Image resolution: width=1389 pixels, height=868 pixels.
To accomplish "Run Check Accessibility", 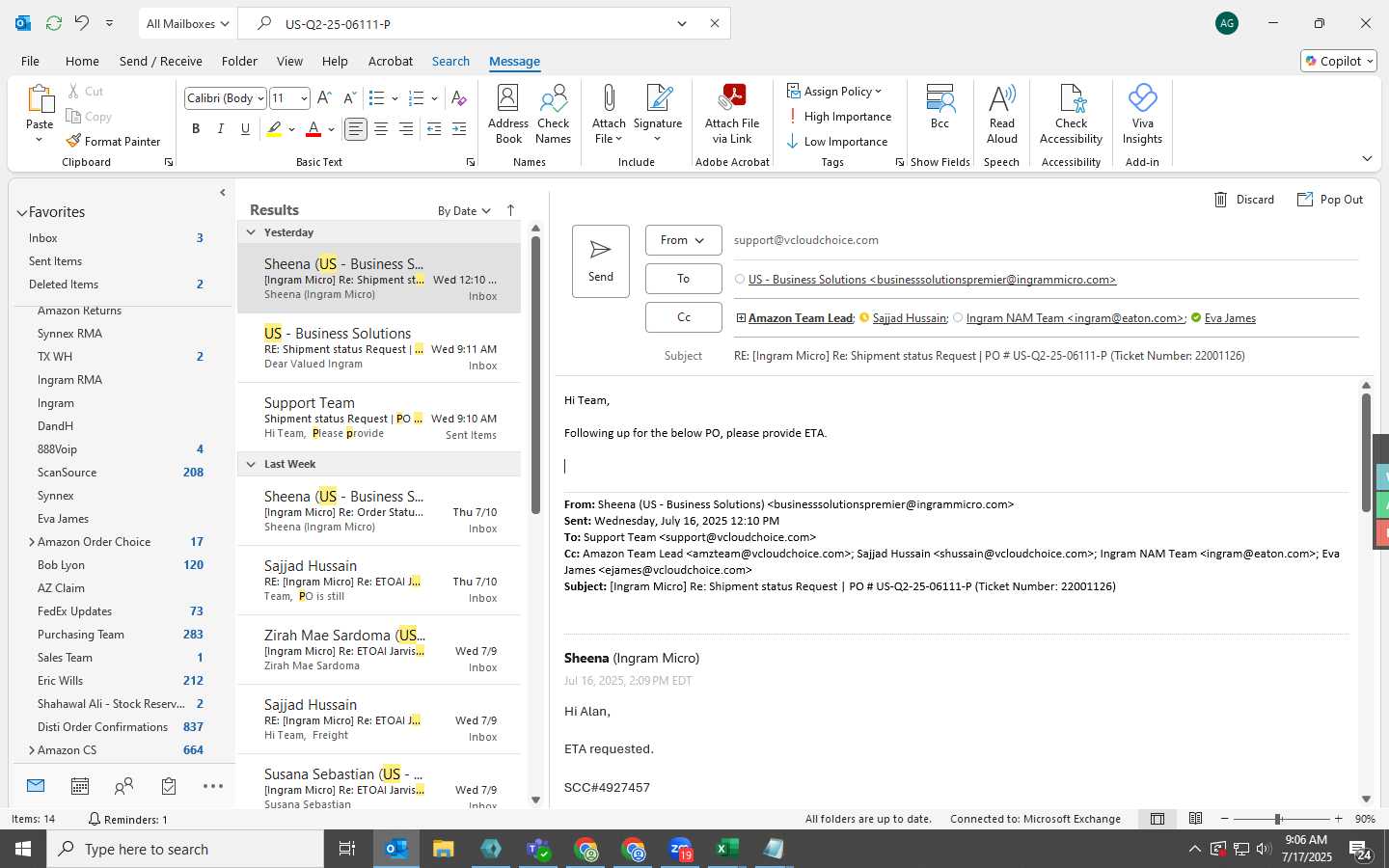I will point(1071,114).
